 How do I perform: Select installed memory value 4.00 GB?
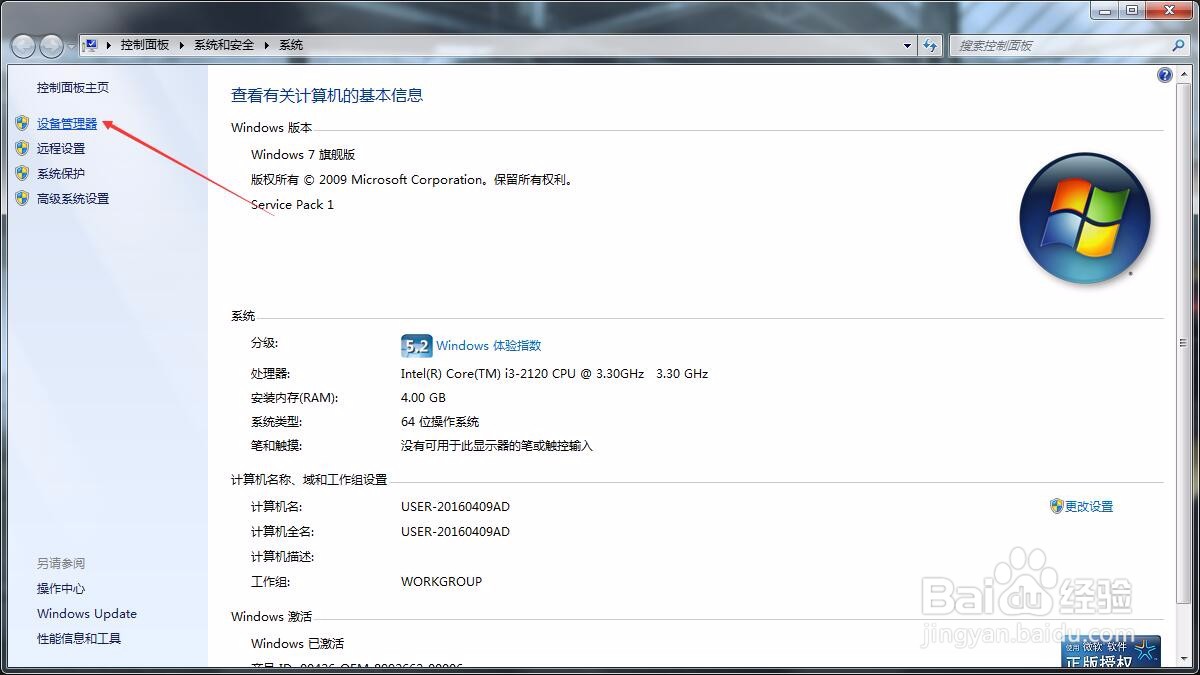point(423,398)
